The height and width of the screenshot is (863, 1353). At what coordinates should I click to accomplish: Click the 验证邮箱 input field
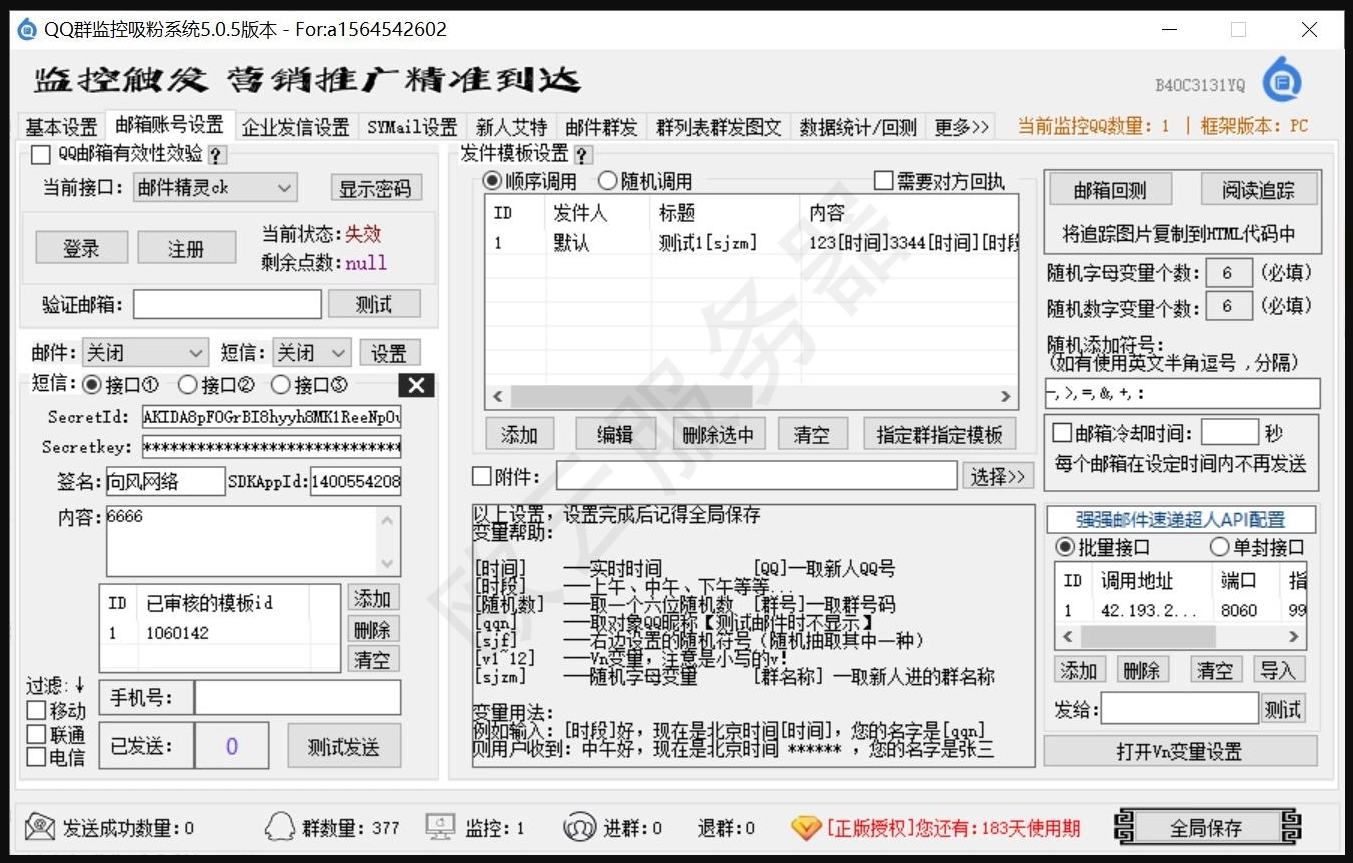pos(227,304)
